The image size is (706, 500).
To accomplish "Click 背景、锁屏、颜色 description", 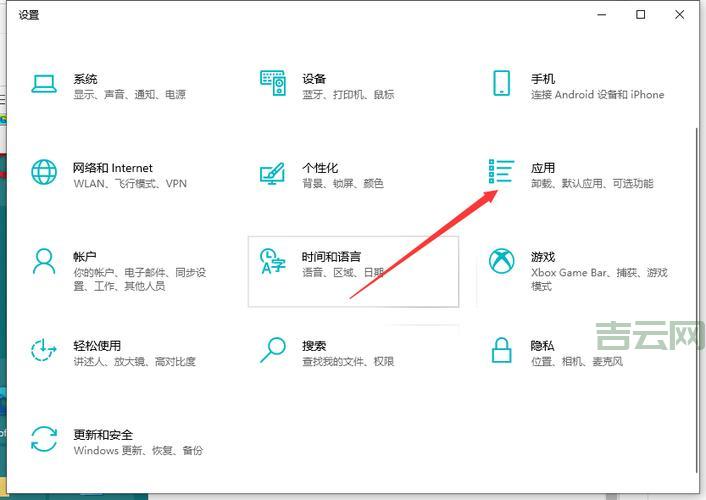I will click(x=343, y=184).
